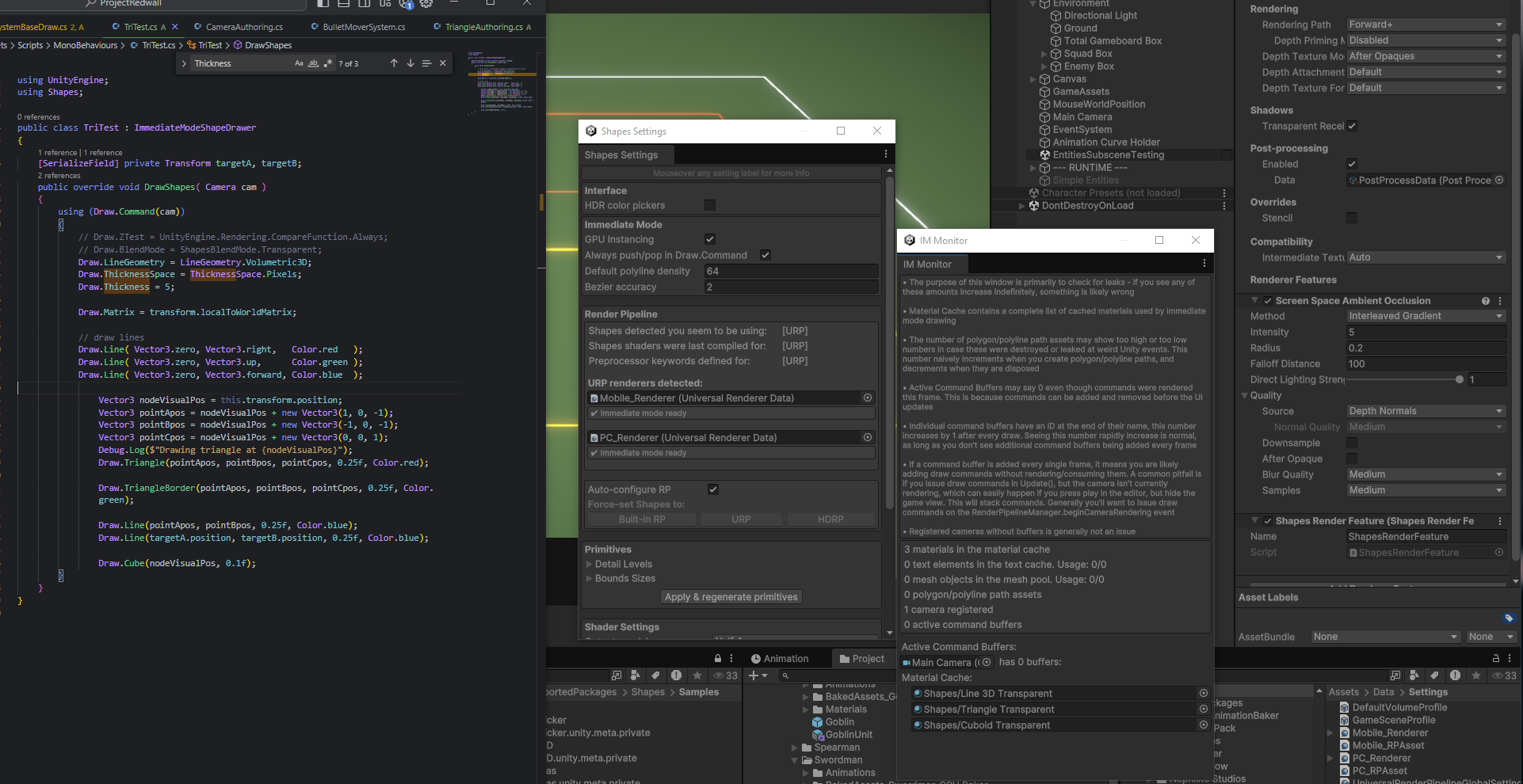Expand Detail Levels foldout
The width and height of the screenshot is (1523, 784).
point(590,565)
